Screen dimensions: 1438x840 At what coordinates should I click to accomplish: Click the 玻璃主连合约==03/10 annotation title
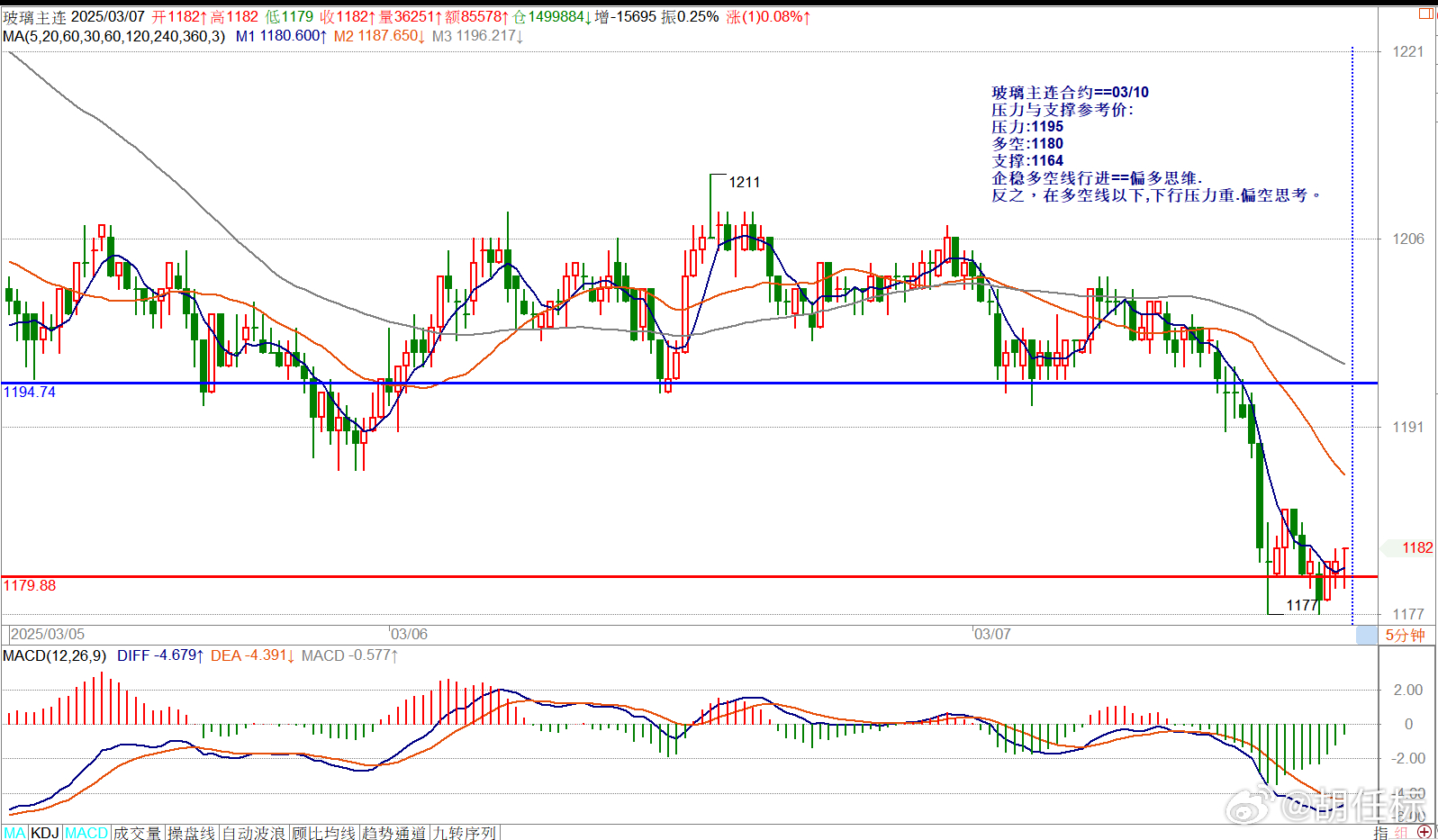tap(1071, 93)
